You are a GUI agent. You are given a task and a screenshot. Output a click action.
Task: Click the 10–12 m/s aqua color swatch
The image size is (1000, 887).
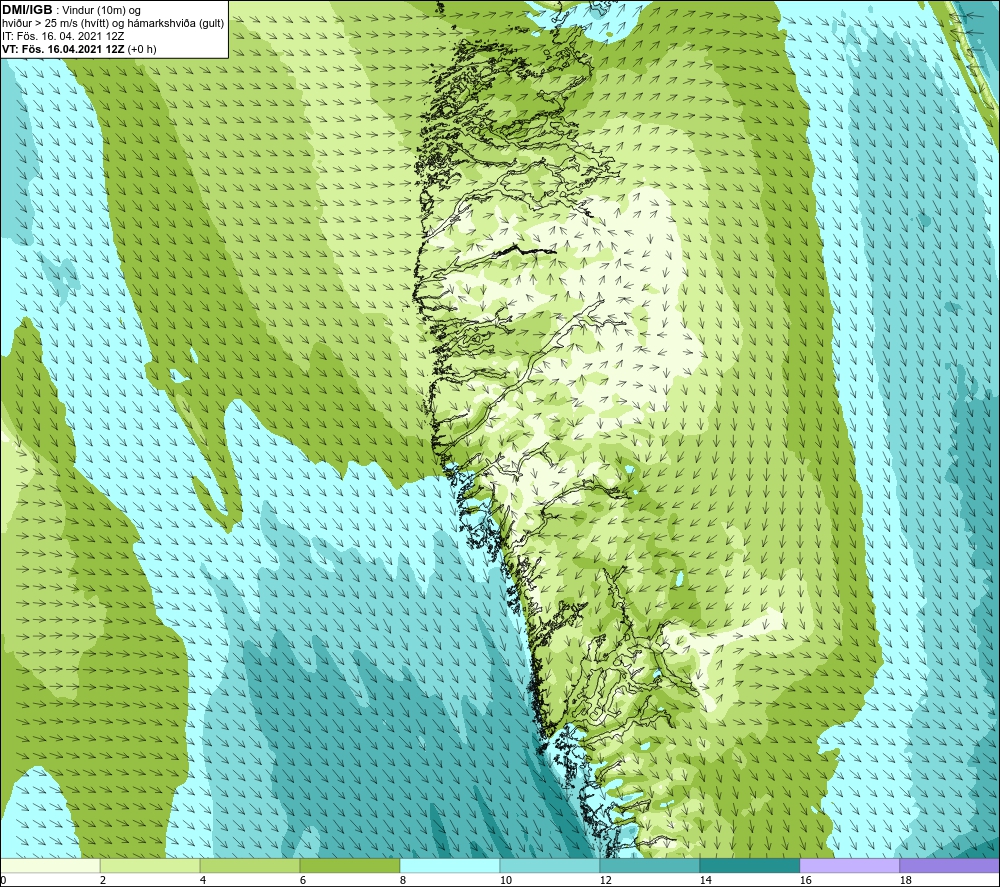pos(550,866)
